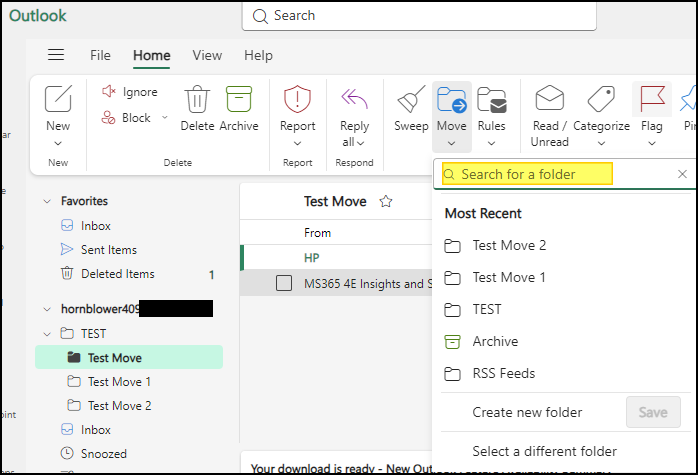698x475 pixels.
Task: Click the Reply all arrows icon
Action: (354, 99)
